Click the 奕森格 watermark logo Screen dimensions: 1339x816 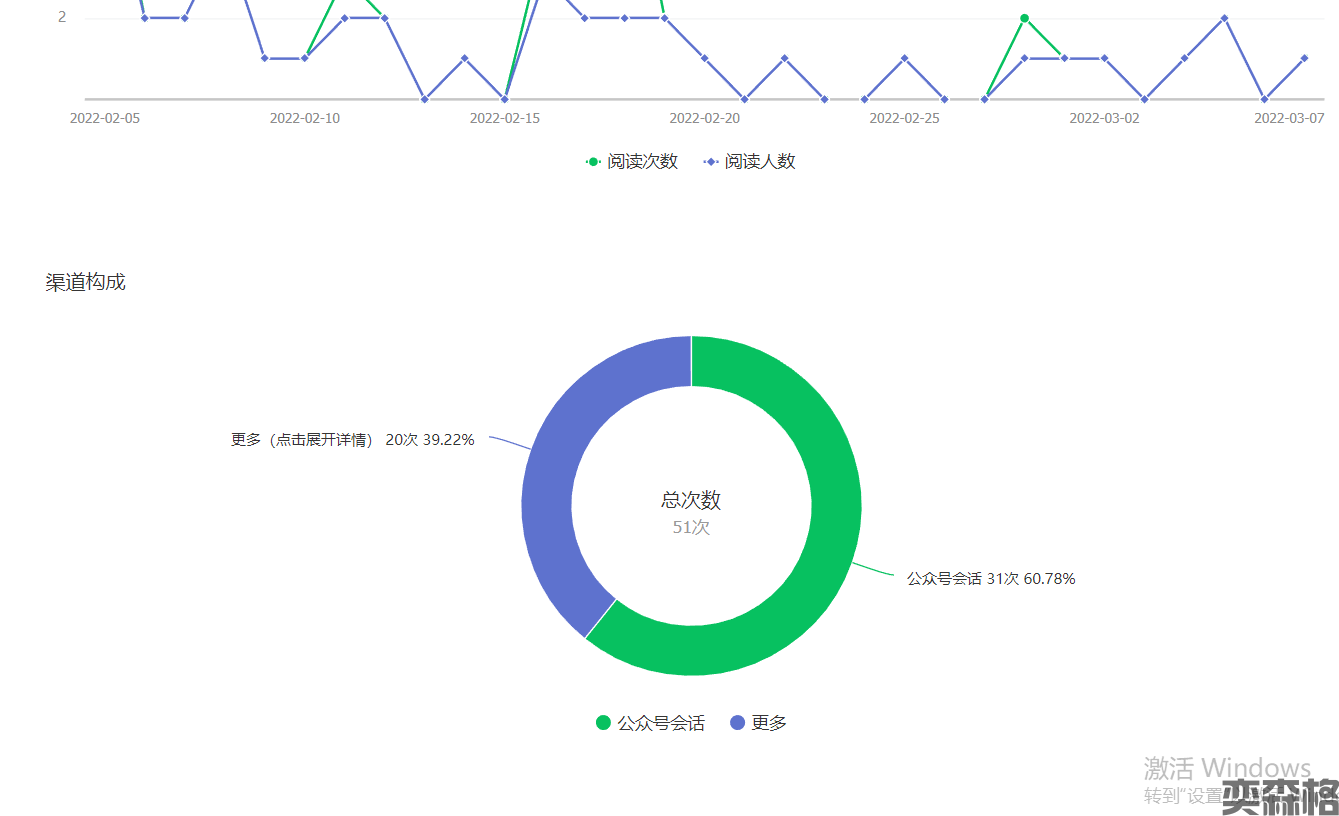1280,796
